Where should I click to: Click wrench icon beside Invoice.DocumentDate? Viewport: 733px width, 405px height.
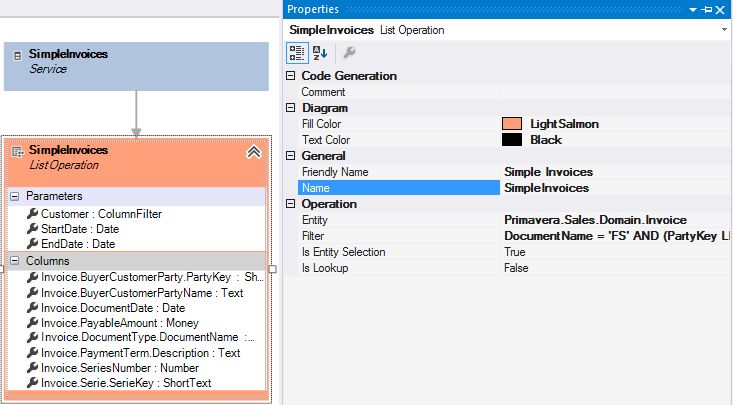click(32, 308)
